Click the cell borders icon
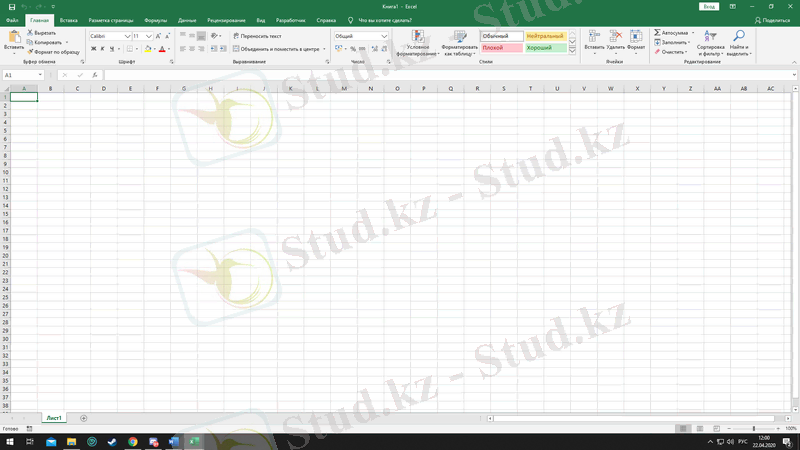The image size is (800, 450). click(x=130, y=49)
